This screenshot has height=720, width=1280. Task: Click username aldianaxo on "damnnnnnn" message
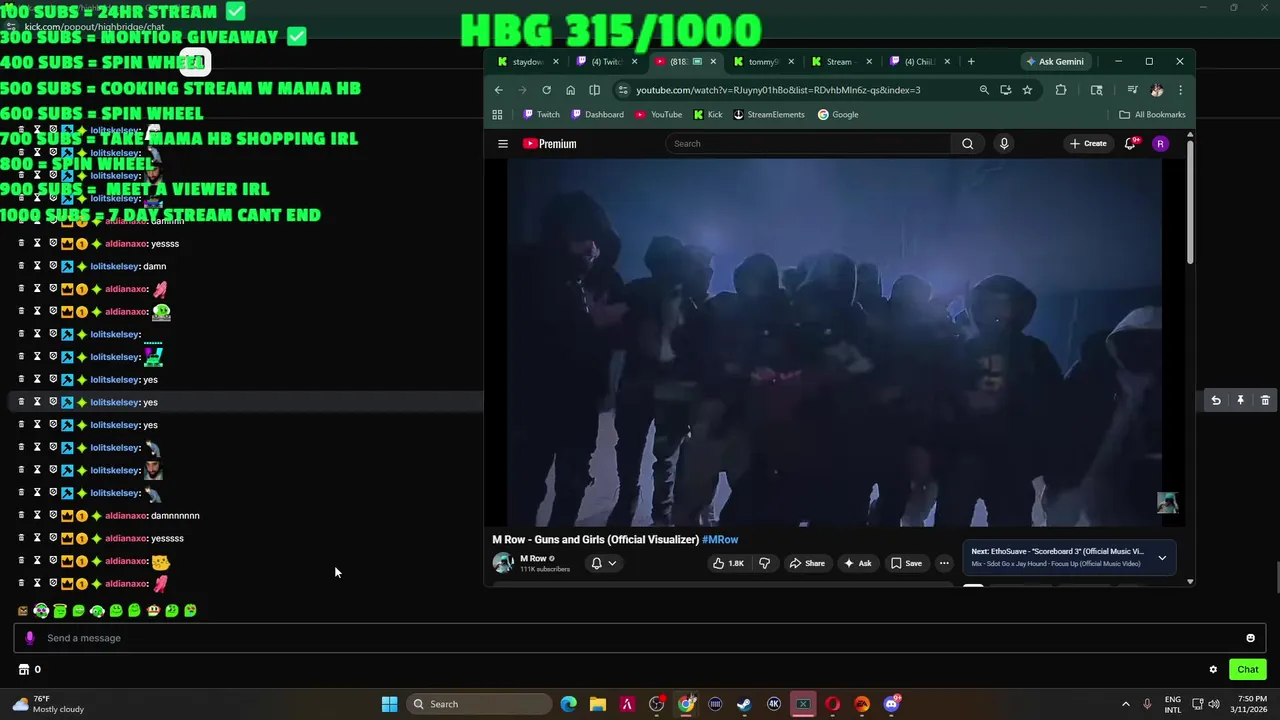(126, 516)
